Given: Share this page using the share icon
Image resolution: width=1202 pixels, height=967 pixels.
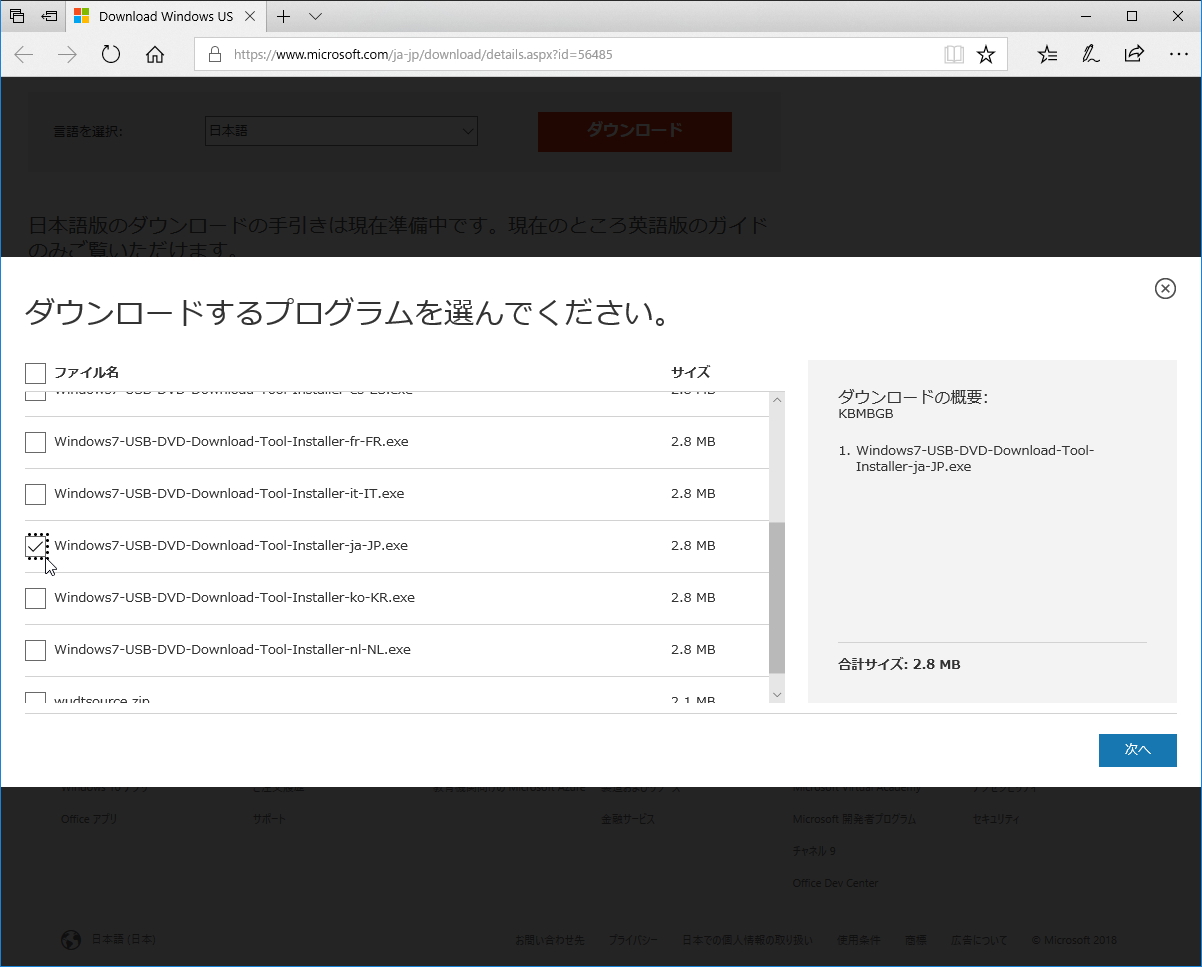Looking at the screenshot, I should pyautogui.click(x=1134, y=54).
